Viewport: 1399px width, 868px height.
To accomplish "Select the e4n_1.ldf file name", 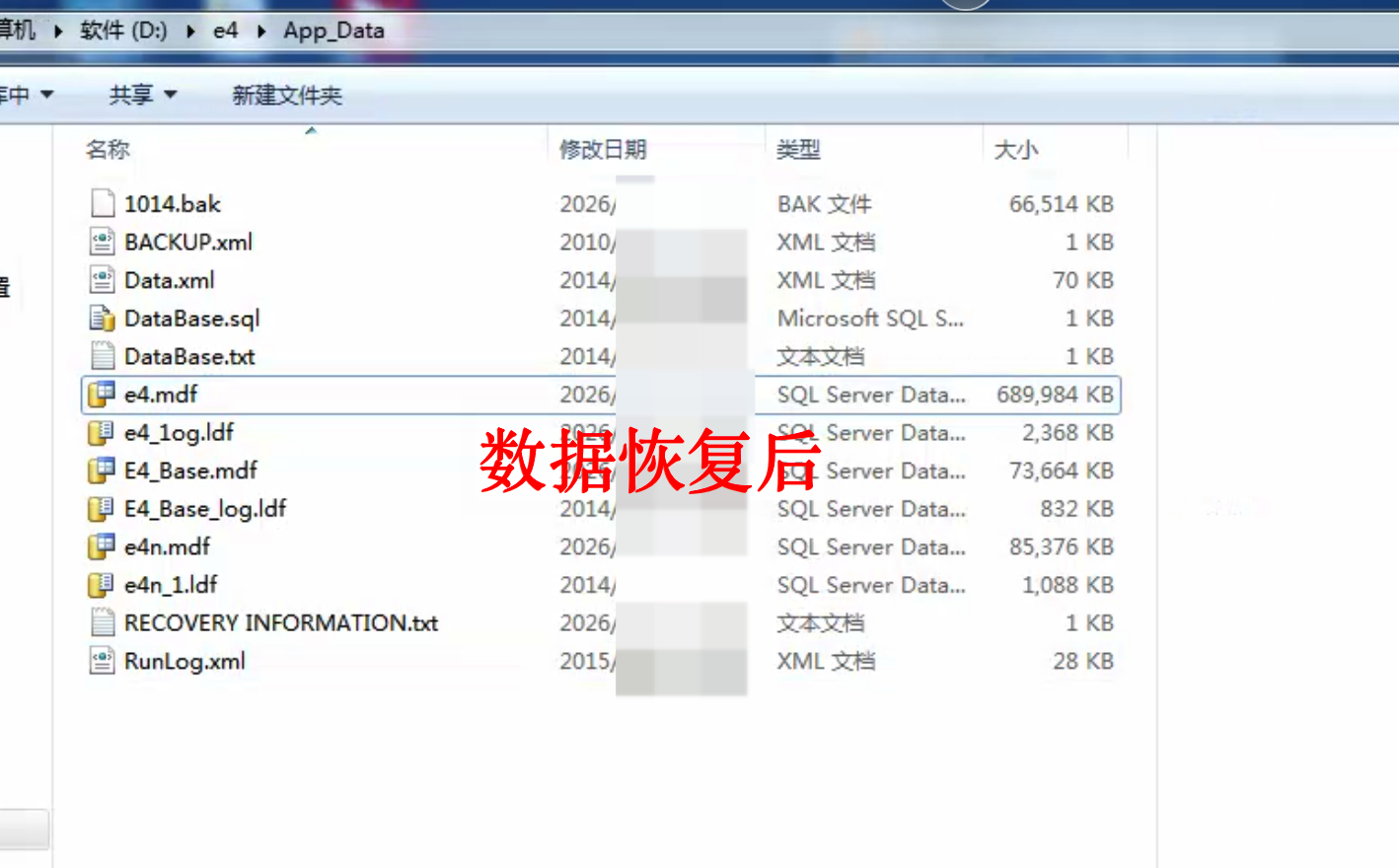I will [171, 585].
